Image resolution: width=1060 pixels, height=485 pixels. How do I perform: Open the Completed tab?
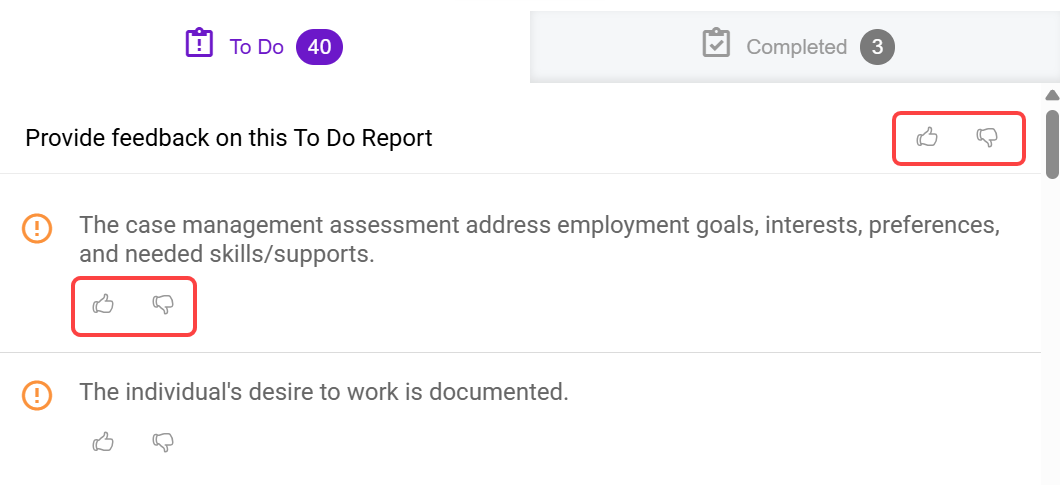click(796, 47)
